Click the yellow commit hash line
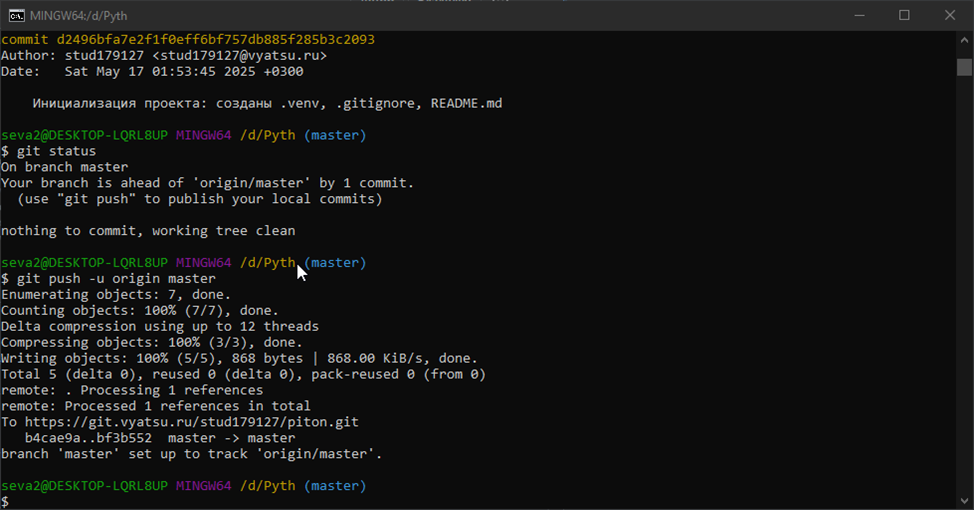974x510 pixels. (x=188, y=40)
